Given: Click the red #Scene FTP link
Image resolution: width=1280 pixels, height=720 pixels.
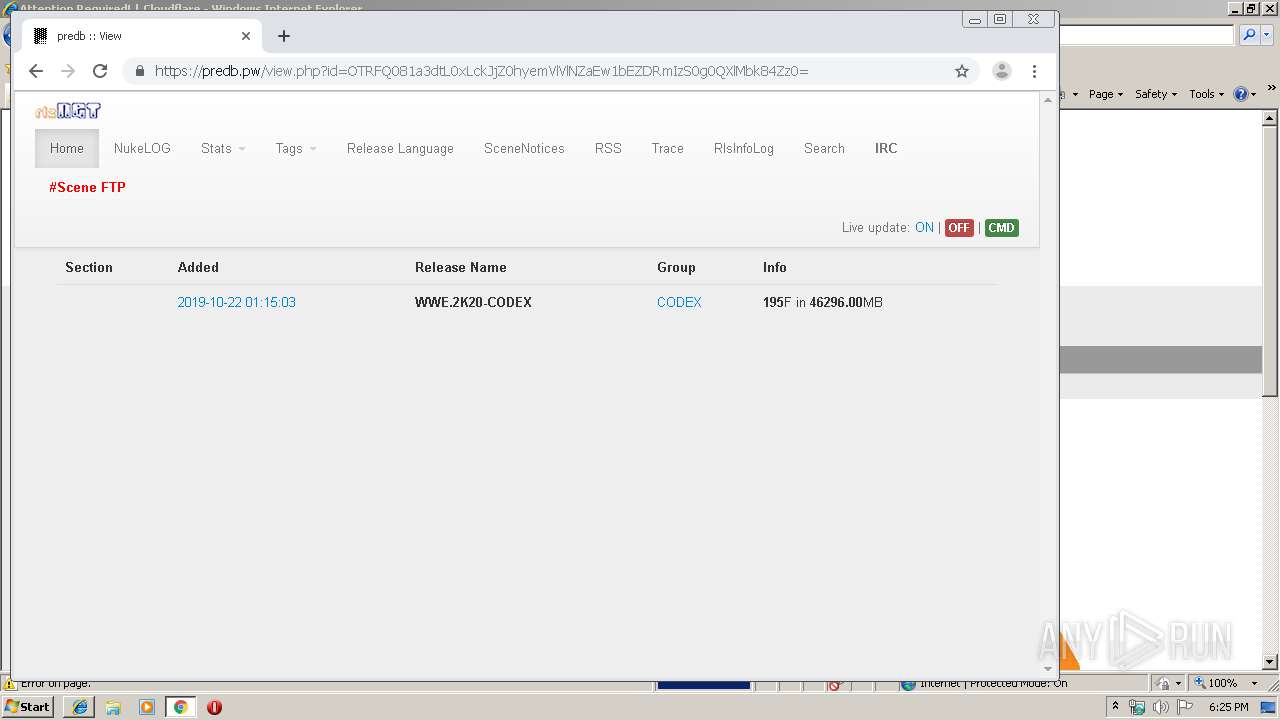Looking at the screenshot, I should (x=87, y=187).
